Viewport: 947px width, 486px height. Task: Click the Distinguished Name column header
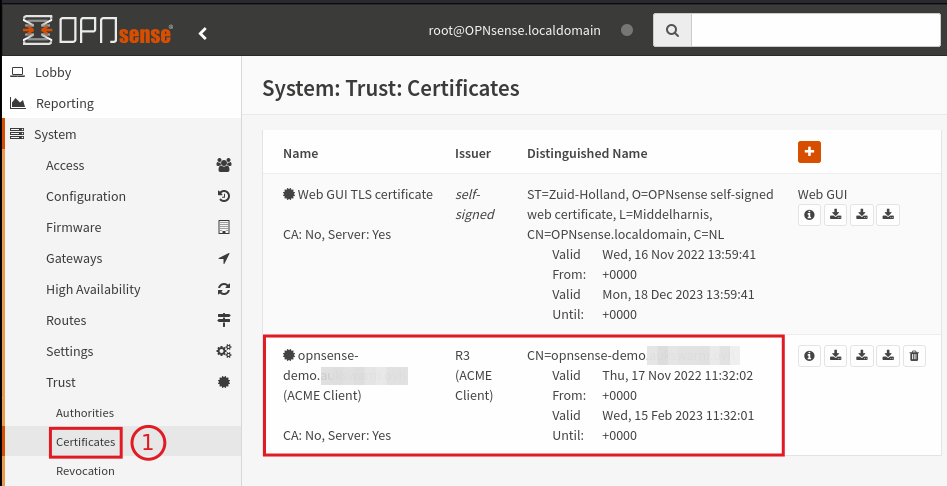click(x=587, y=153)
